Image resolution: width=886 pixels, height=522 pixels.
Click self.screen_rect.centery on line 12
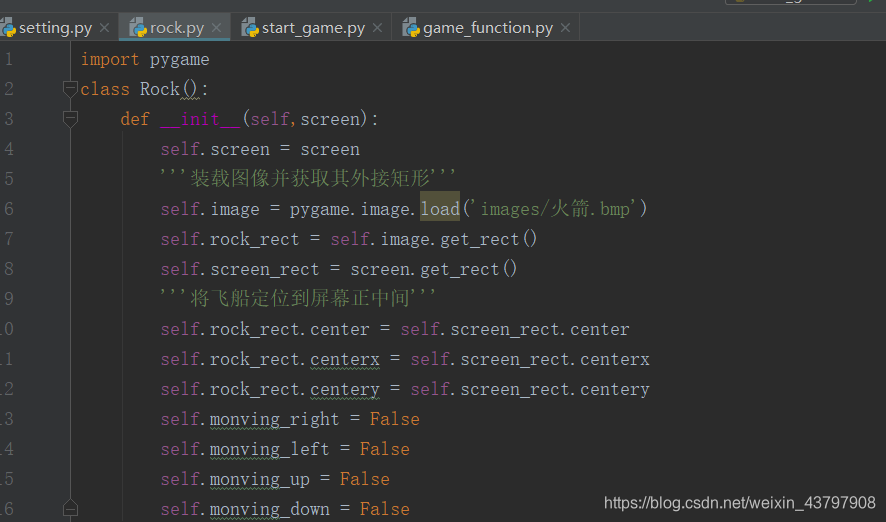(530, 389)
